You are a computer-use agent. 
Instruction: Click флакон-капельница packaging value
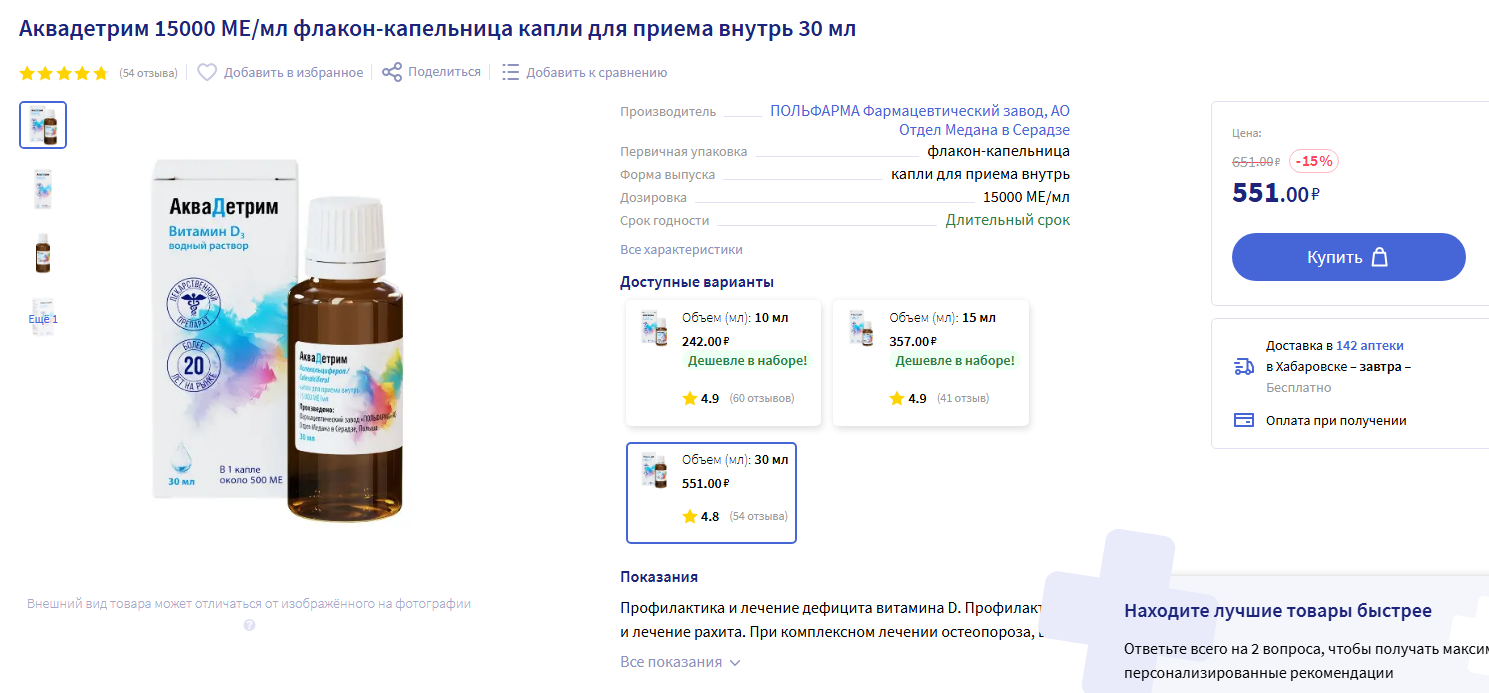999,151
